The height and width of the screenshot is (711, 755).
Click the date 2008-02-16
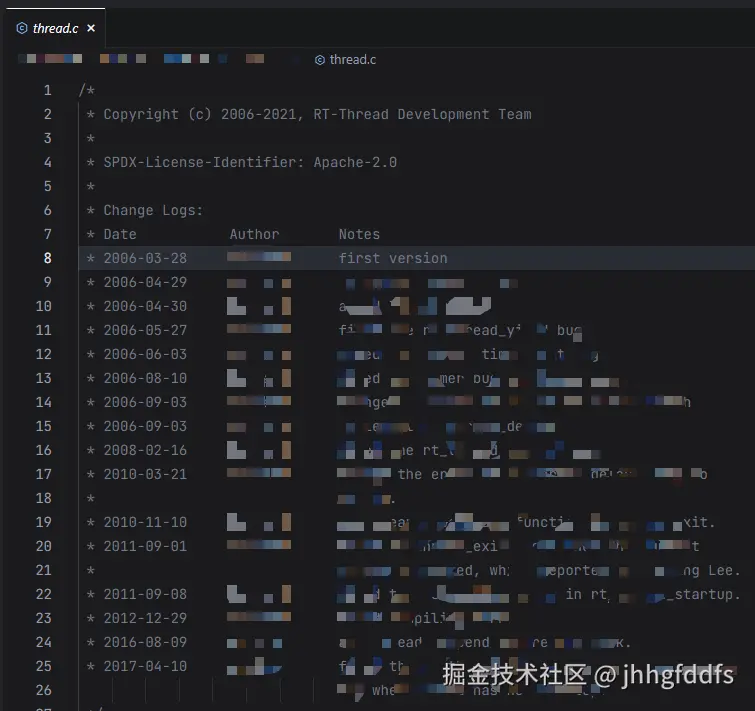click(x=145, y=450)
